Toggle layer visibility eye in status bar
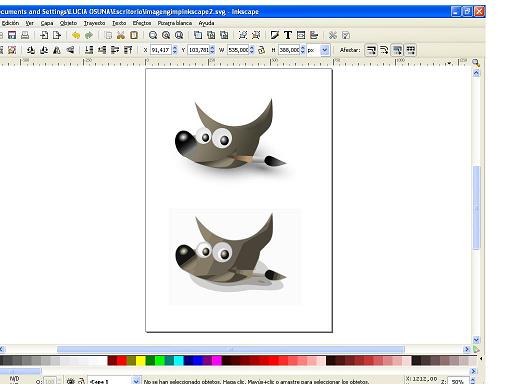This screenshot has height=384, width=512. (x=71, y=381)
